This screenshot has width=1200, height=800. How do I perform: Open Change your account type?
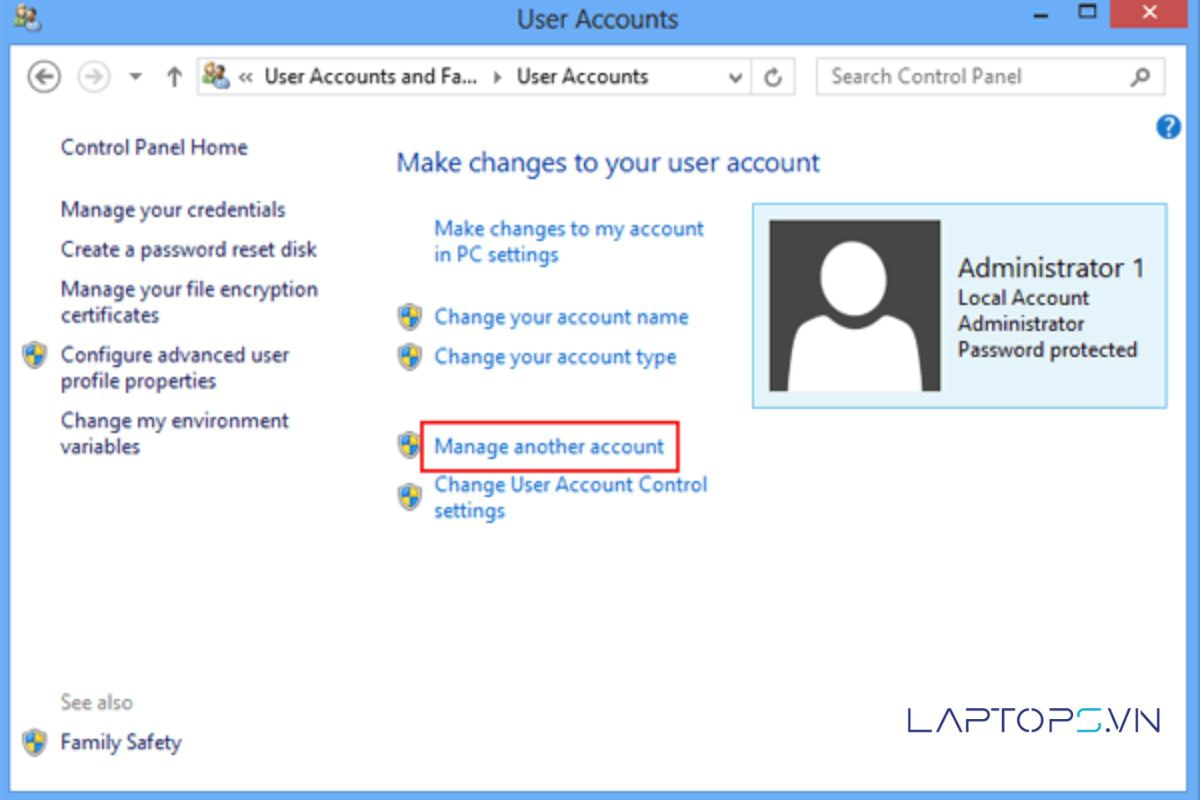555,357
